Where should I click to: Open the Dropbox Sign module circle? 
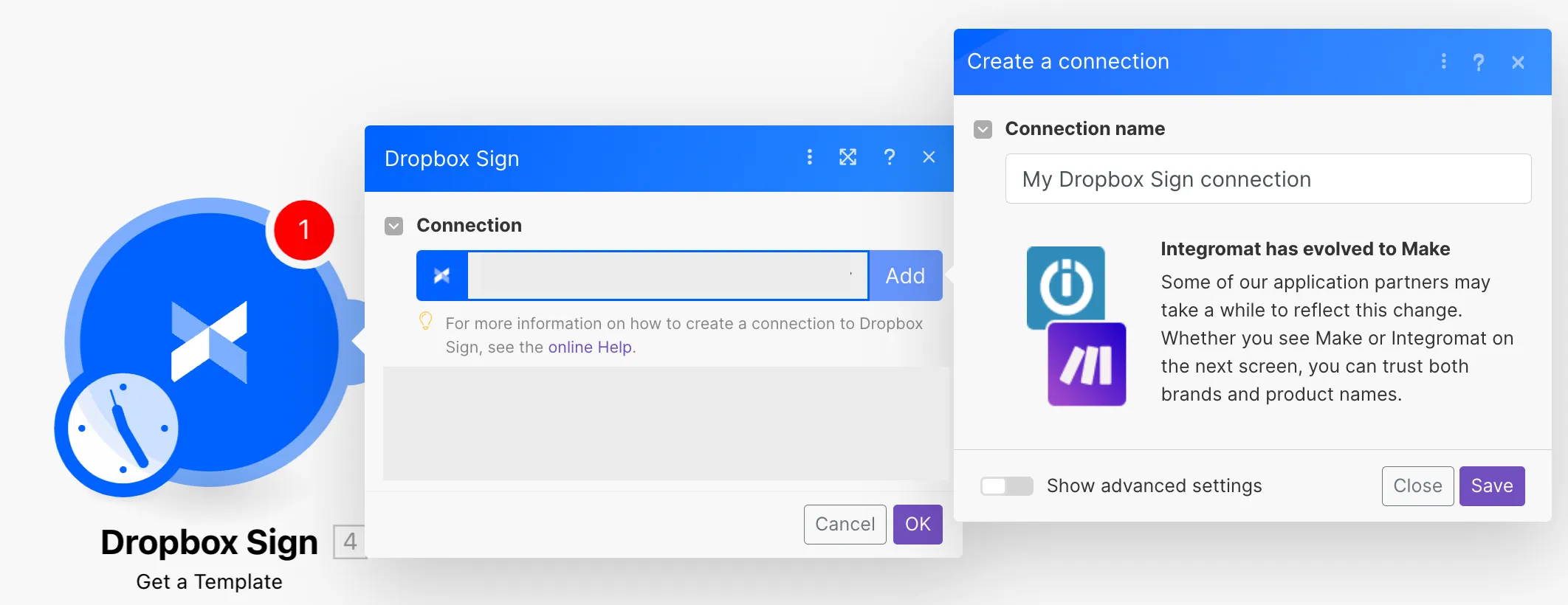[x=210, y=342]
